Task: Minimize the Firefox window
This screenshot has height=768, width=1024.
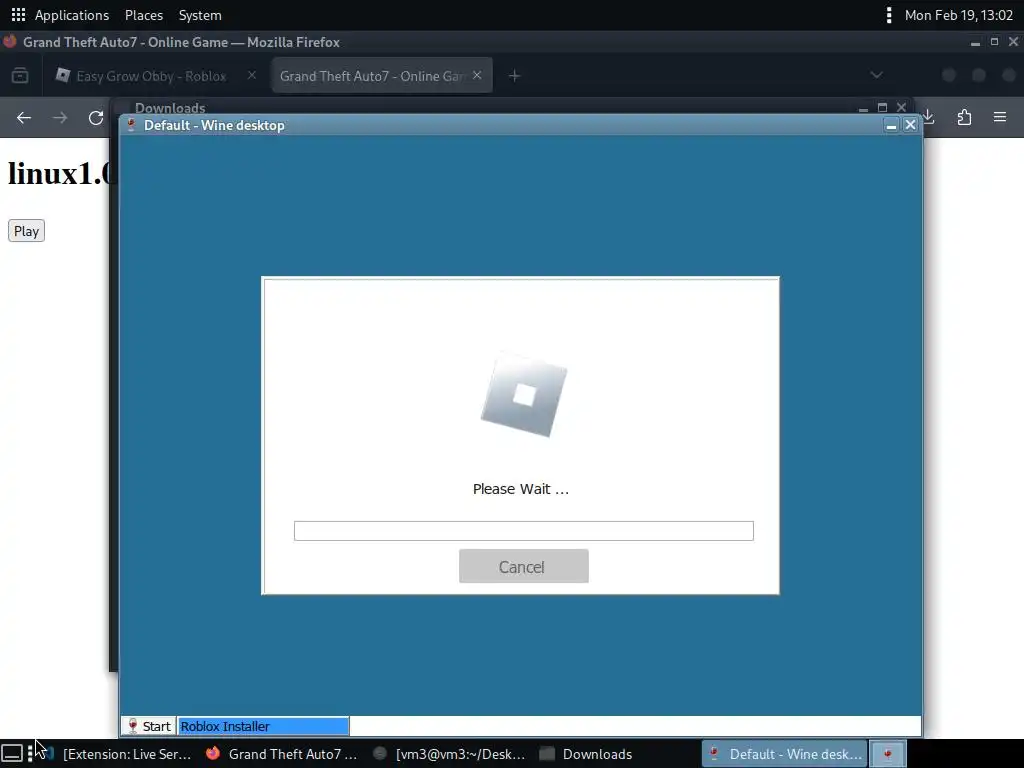Action: coord(975,42)
